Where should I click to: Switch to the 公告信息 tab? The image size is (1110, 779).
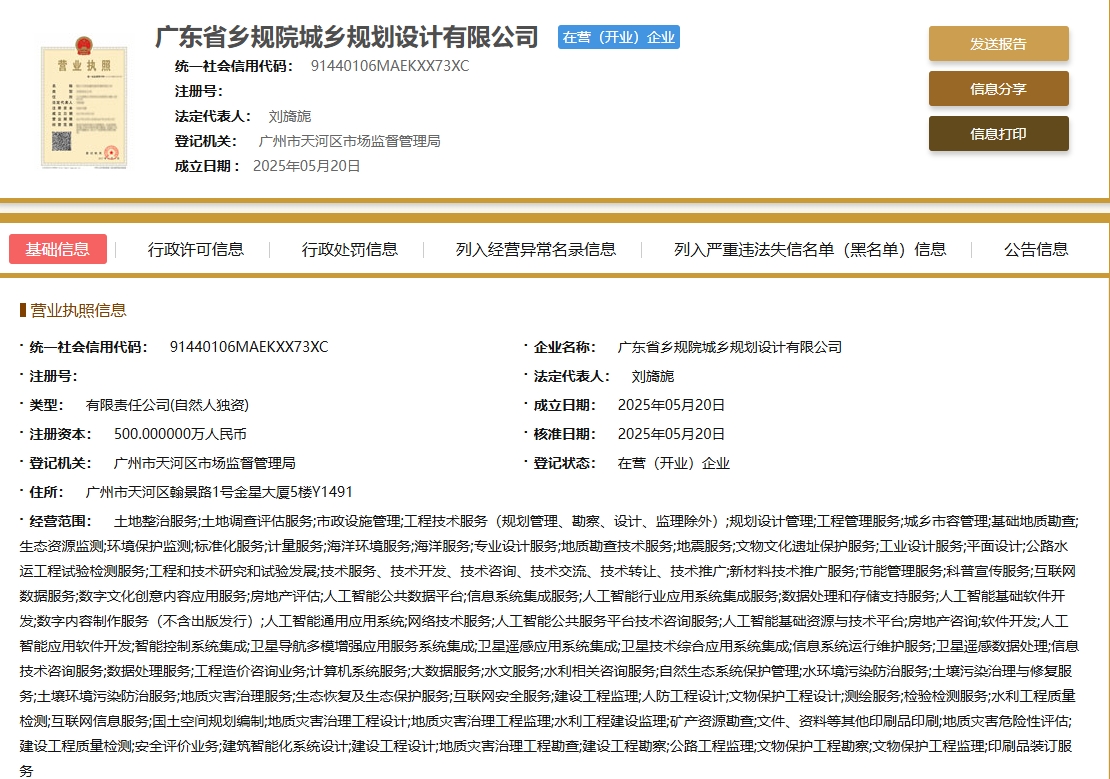(1034, 249)
